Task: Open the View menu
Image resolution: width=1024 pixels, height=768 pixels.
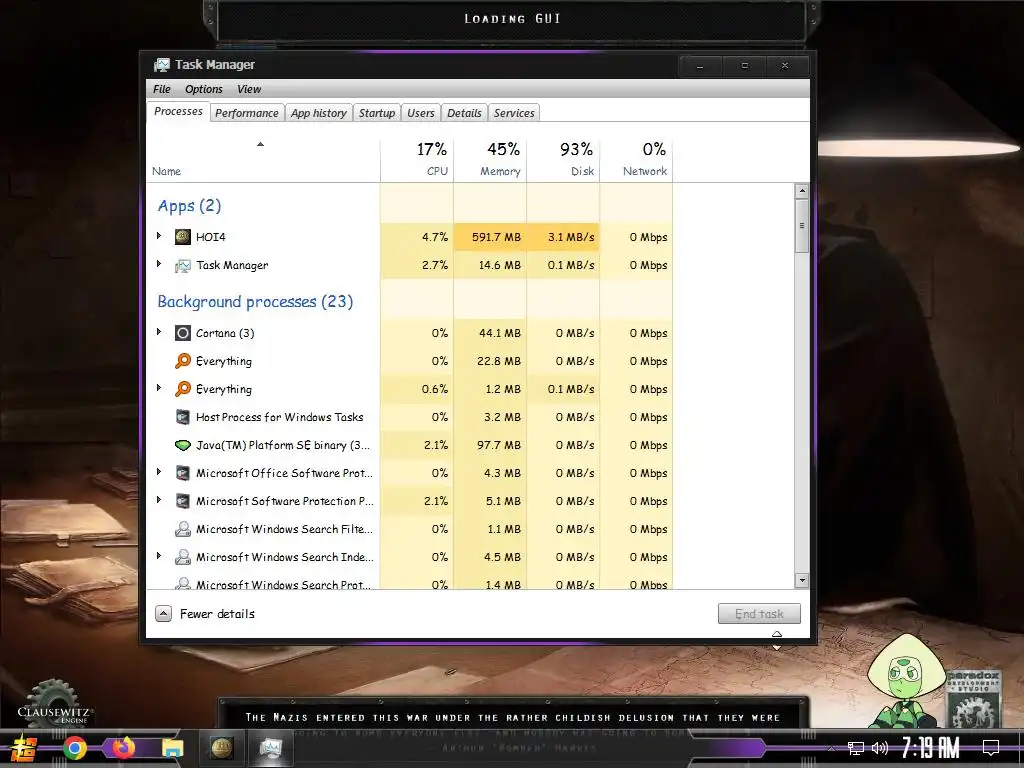Action: (249, 89)
